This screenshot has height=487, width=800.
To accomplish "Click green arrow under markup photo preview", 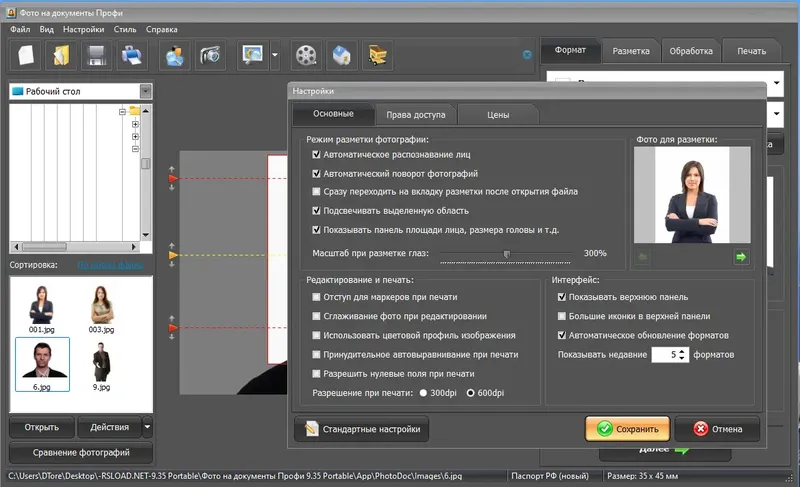I will click(741, 257).
